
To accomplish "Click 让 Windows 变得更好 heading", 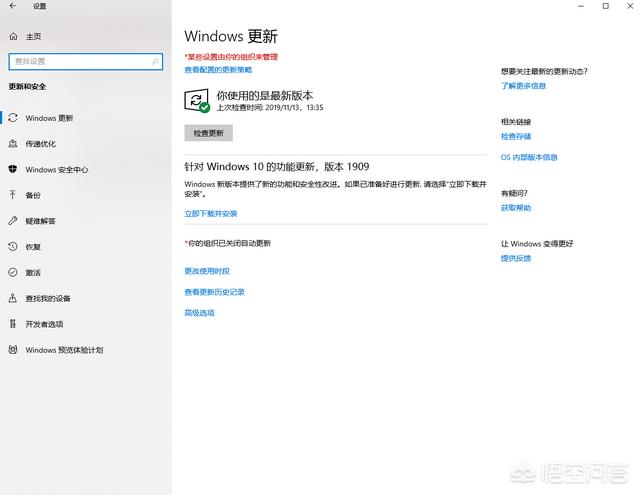I will tap(537, 244).
